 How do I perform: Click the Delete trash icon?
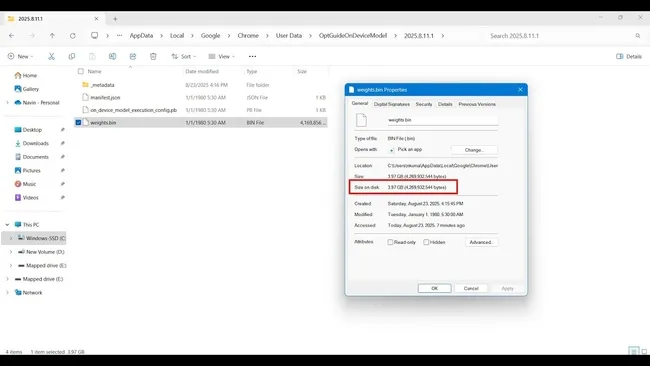point(153,56)
